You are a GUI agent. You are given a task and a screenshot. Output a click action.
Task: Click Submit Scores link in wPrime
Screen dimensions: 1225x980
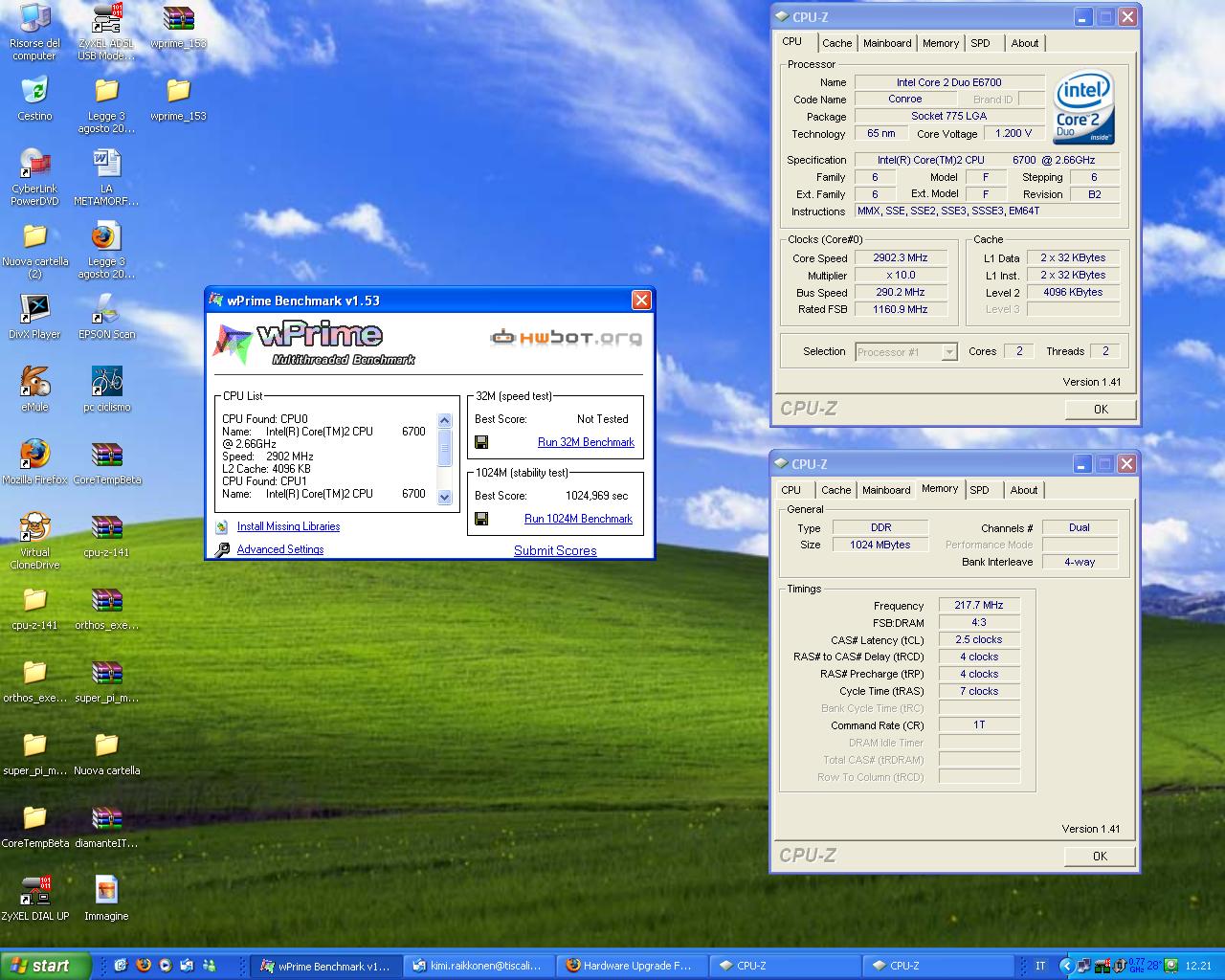coord(555,550)
